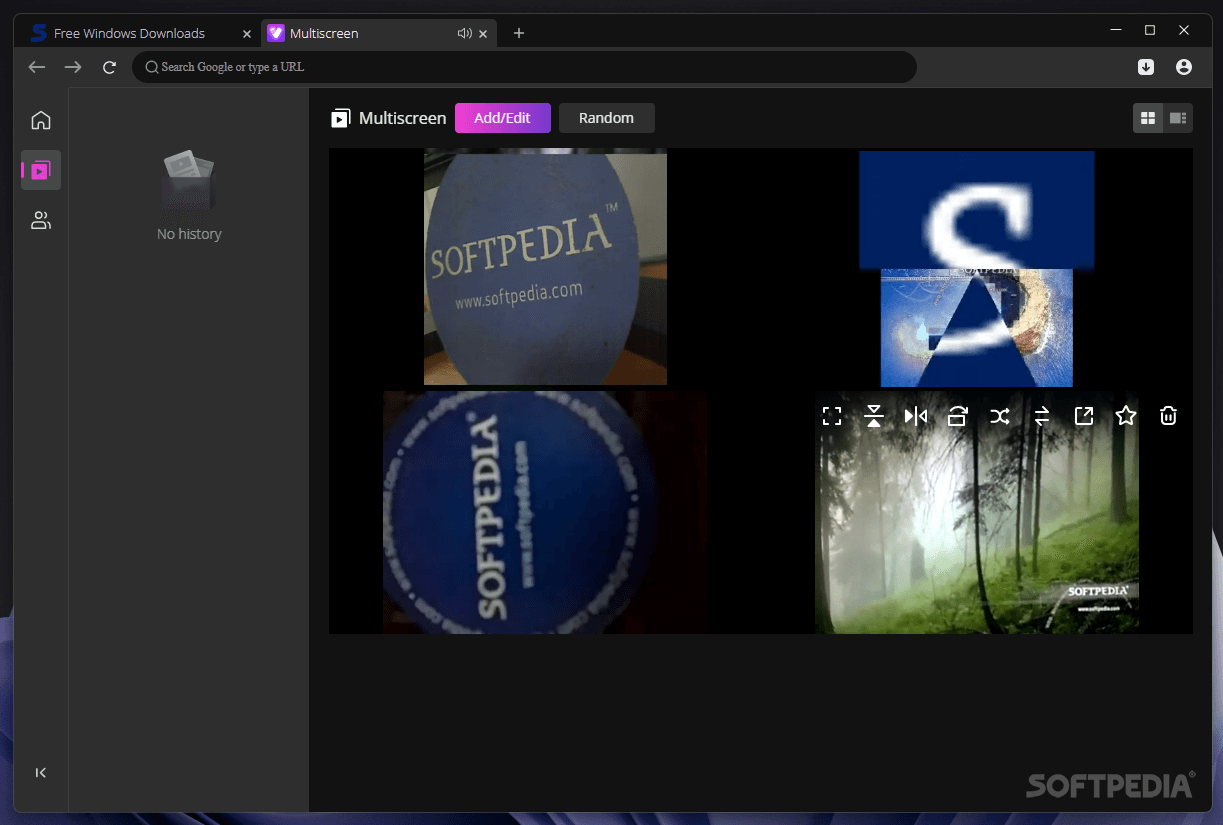Click the Multiscreen heading icon
The height and width of the screenshot is (825, 1223).
(341, 118)
